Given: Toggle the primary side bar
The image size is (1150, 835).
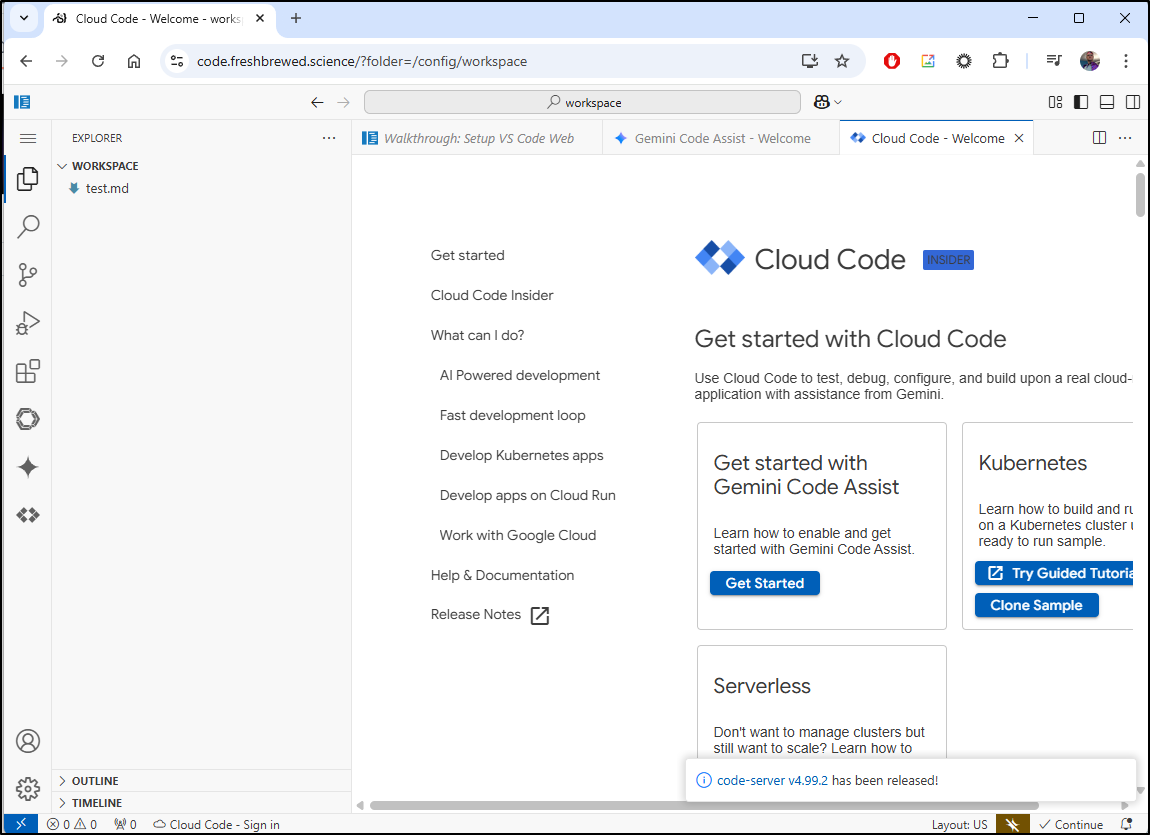Looking at the screenshot, I should (x=1081, y=103).
